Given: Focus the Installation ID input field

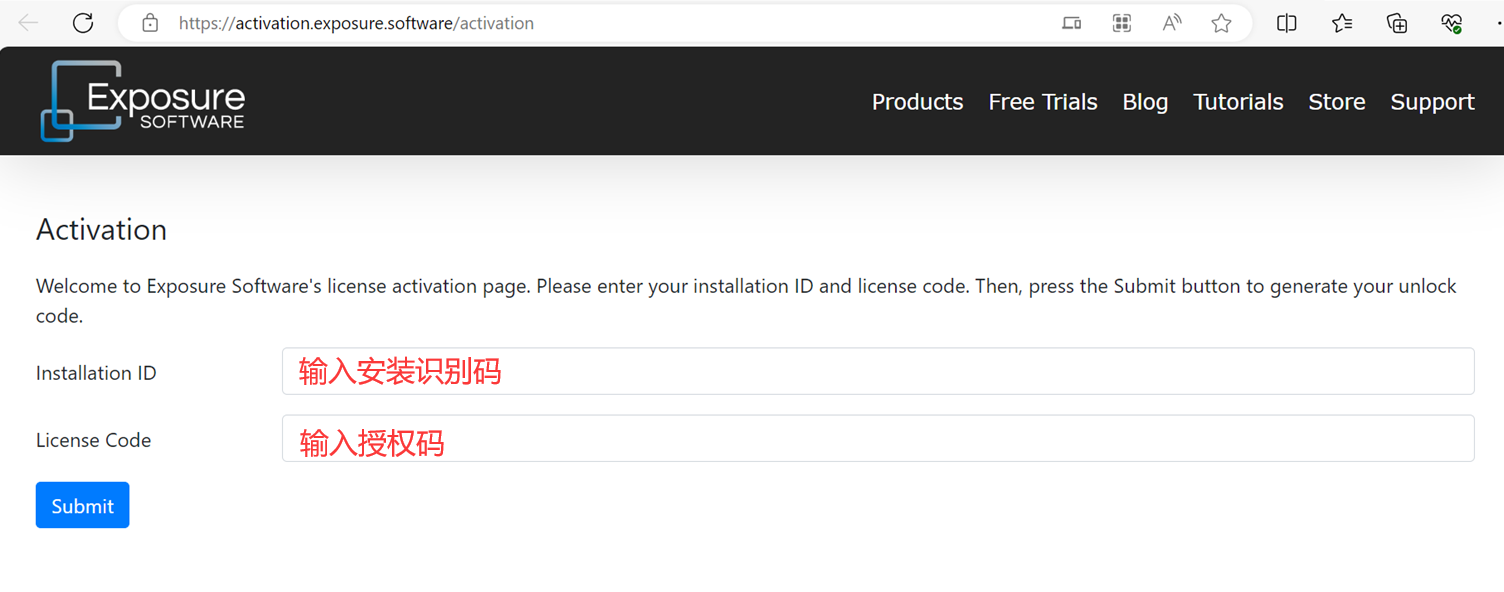Looking at the screenshot, I should pyautogui.click(x=877, y=371).
